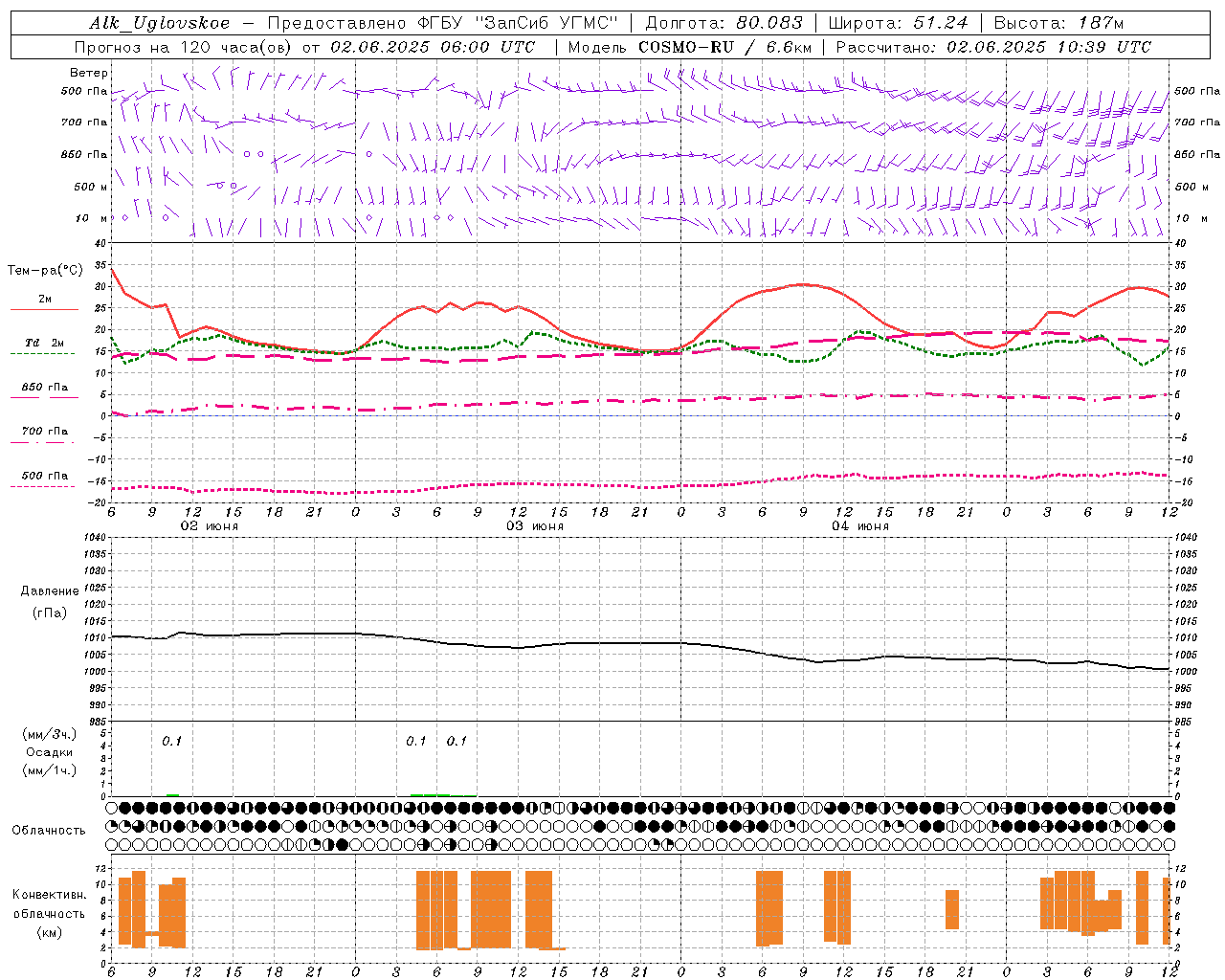The image size is (1225, 980).
Task: Select the date label 03 июня
Action: (535, 526)
